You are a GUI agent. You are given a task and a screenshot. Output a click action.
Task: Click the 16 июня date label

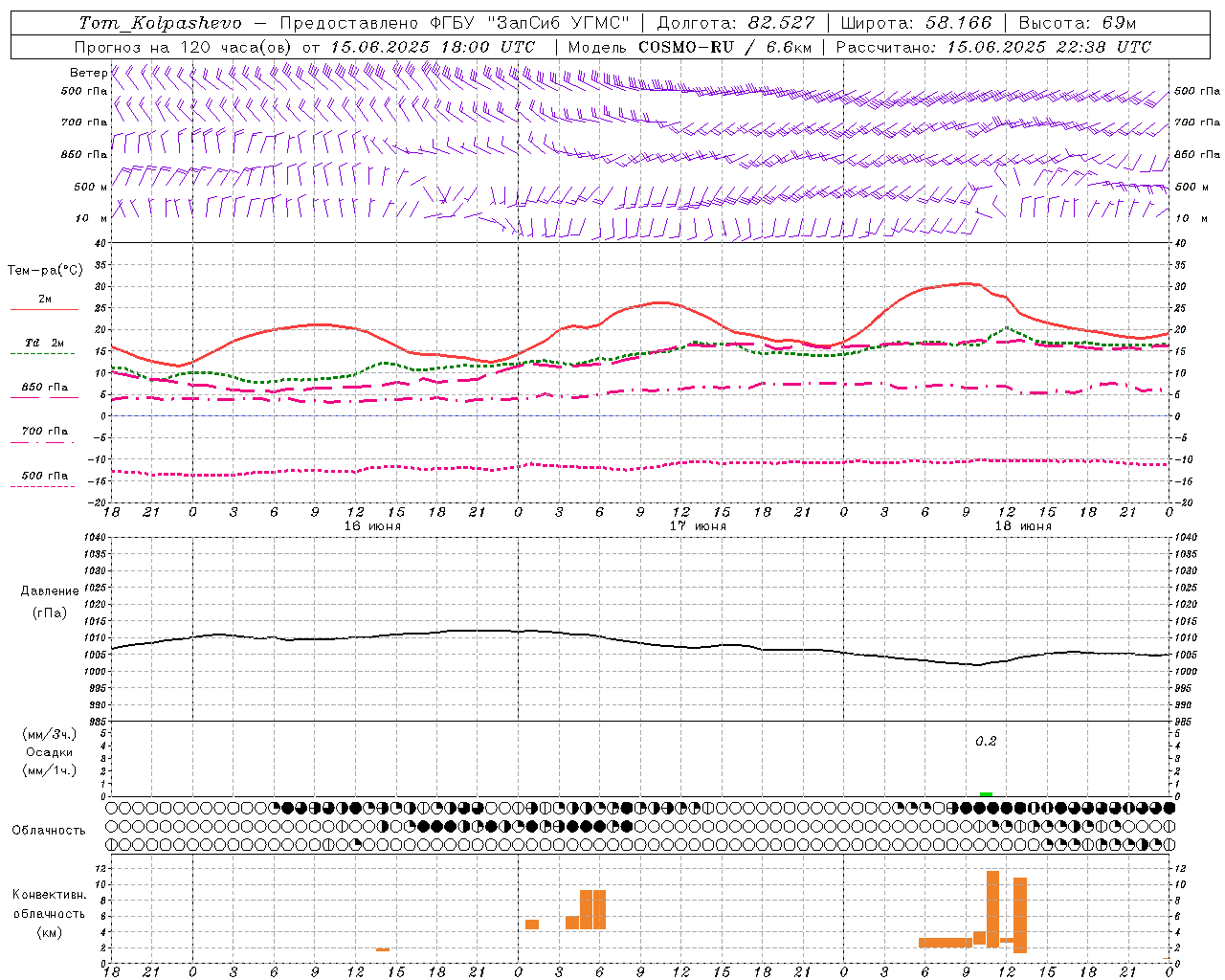372,526
